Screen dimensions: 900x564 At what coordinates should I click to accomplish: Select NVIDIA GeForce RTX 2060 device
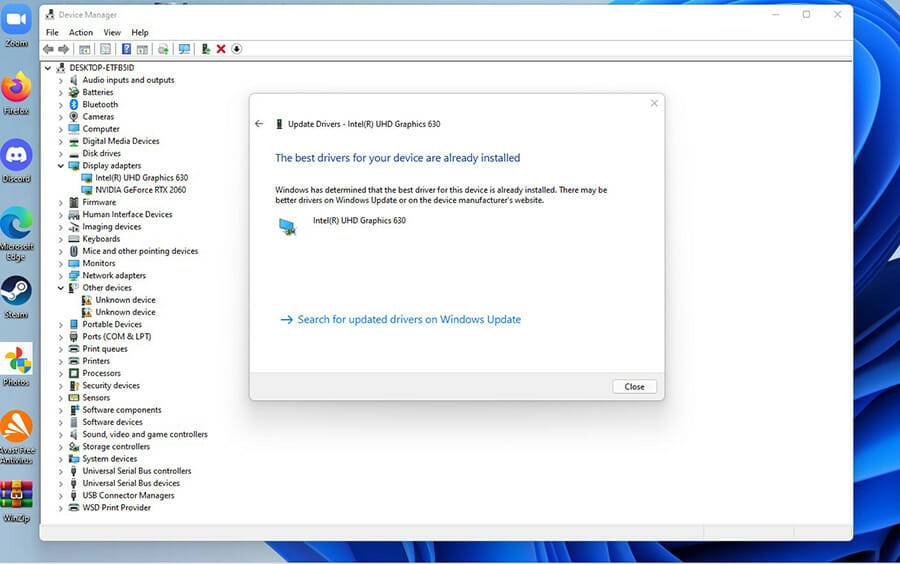click(140, 190)
